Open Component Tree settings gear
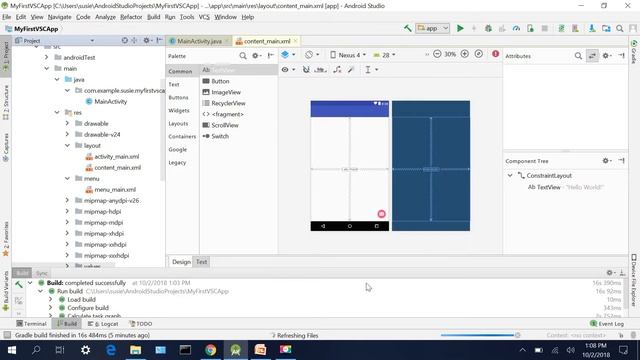This screenshot has height=360, width=640. pyautogui.click(x=607, y=161)
